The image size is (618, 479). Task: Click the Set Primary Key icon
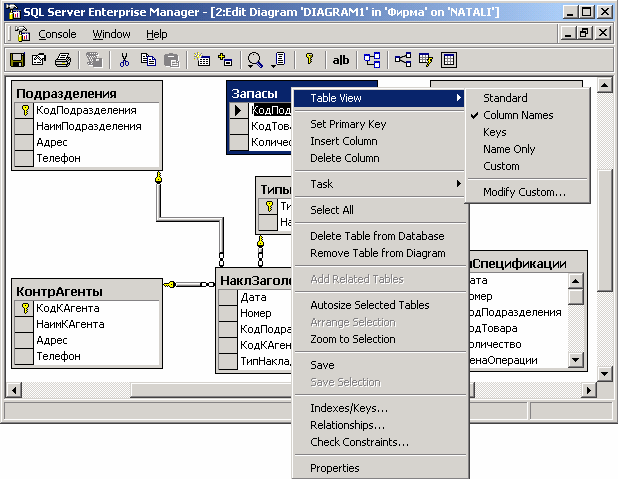(x=310, y=59)
